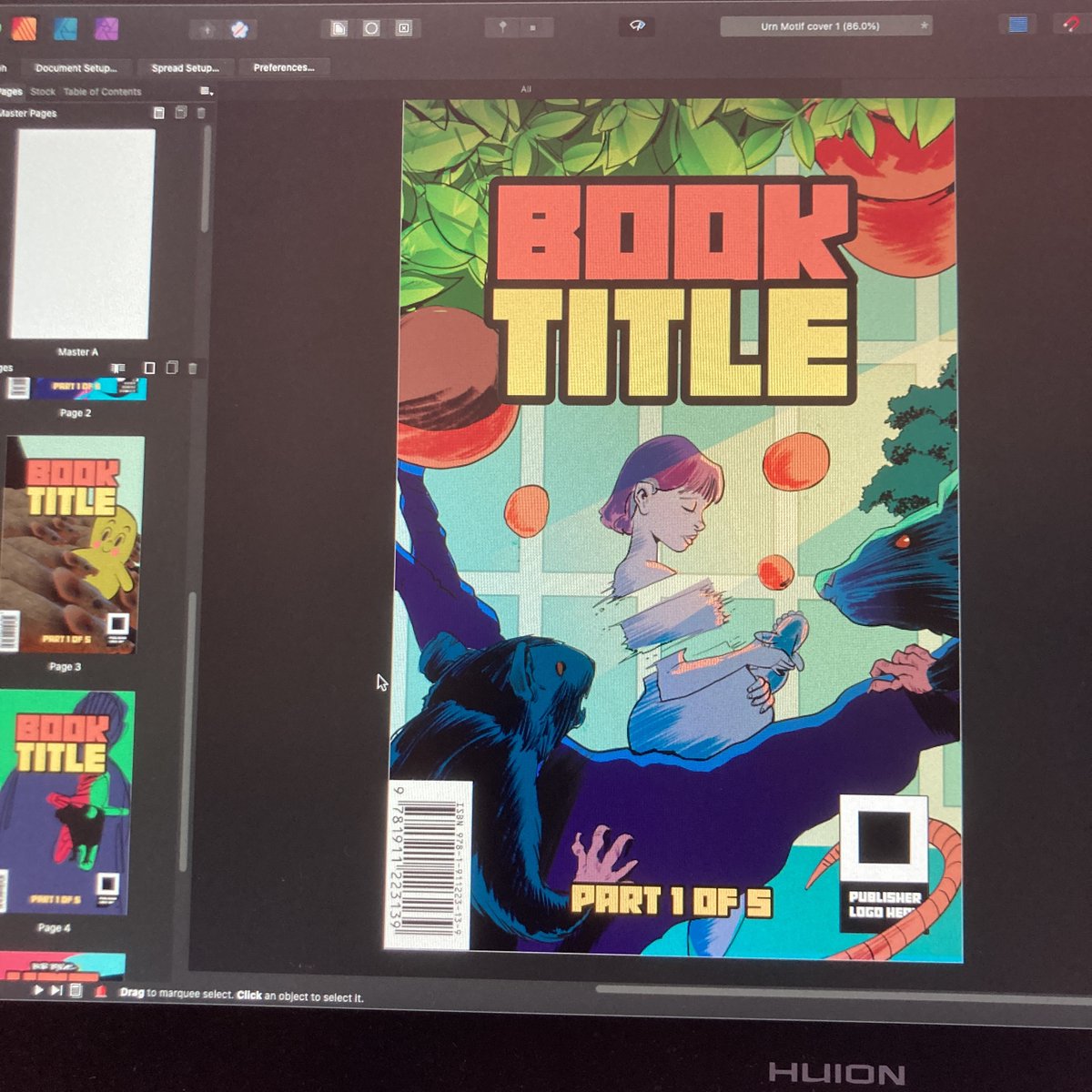Switch to the Designer persona icon
The image size is (1092, 1092).
(64, 28)
